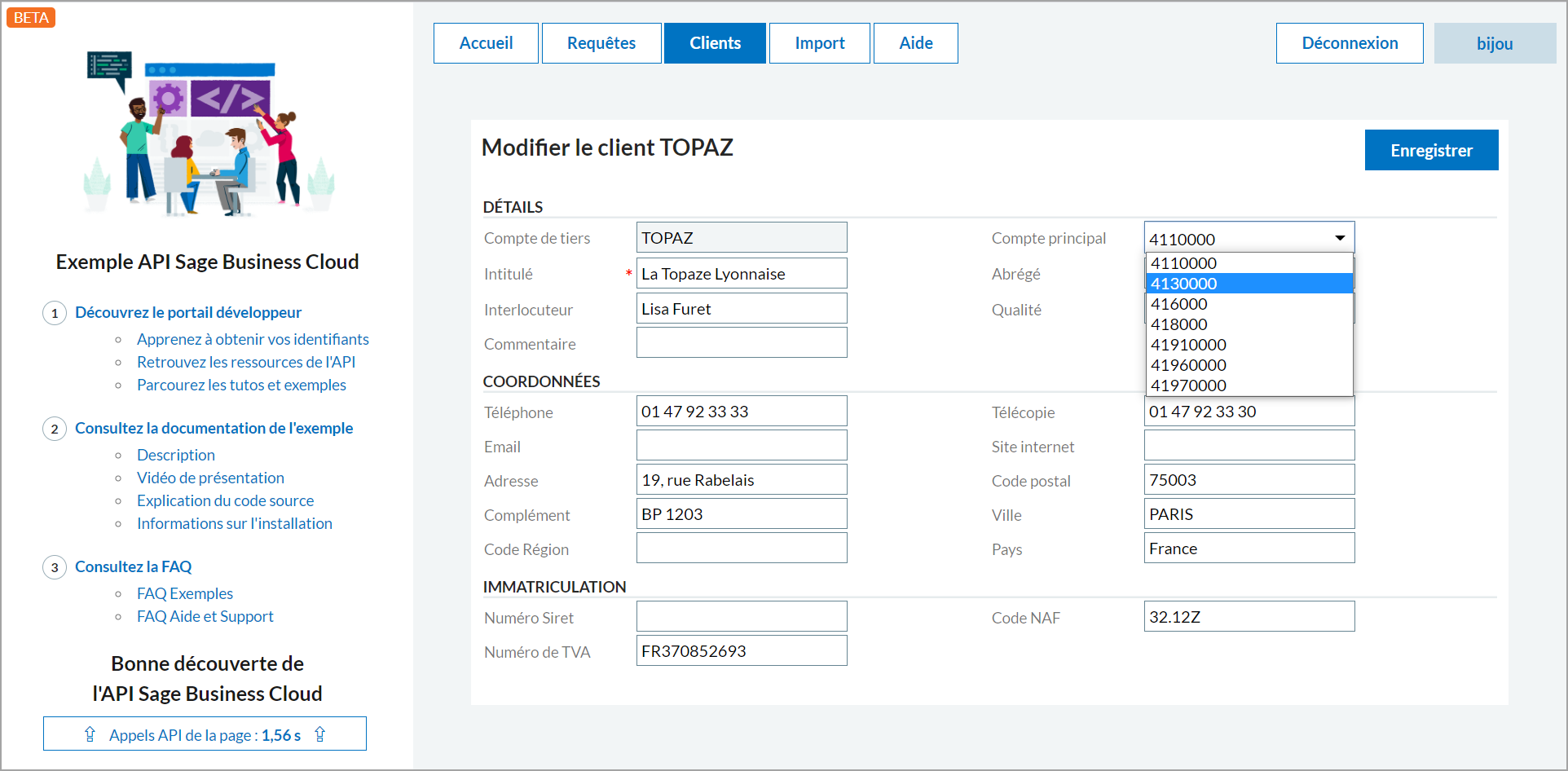Select option 418000 in the list
1568x771 pixels.
1249,324
